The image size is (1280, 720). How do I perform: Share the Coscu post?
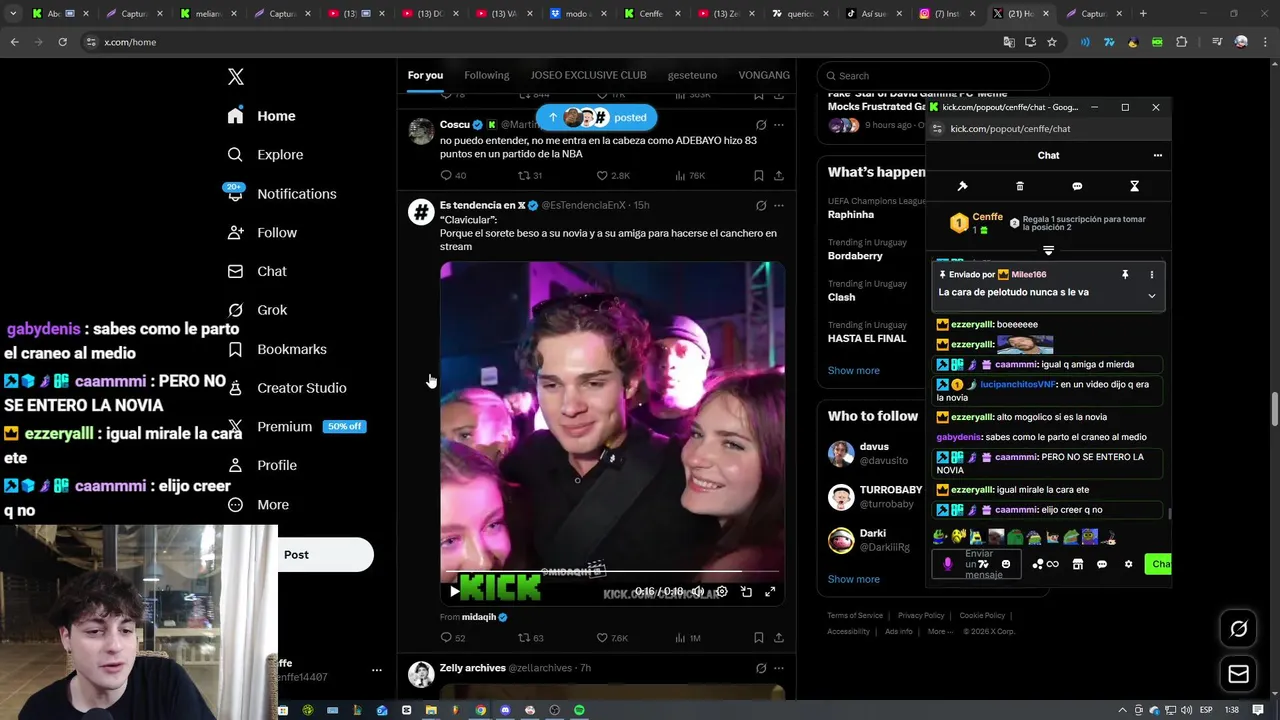(778, 175)
